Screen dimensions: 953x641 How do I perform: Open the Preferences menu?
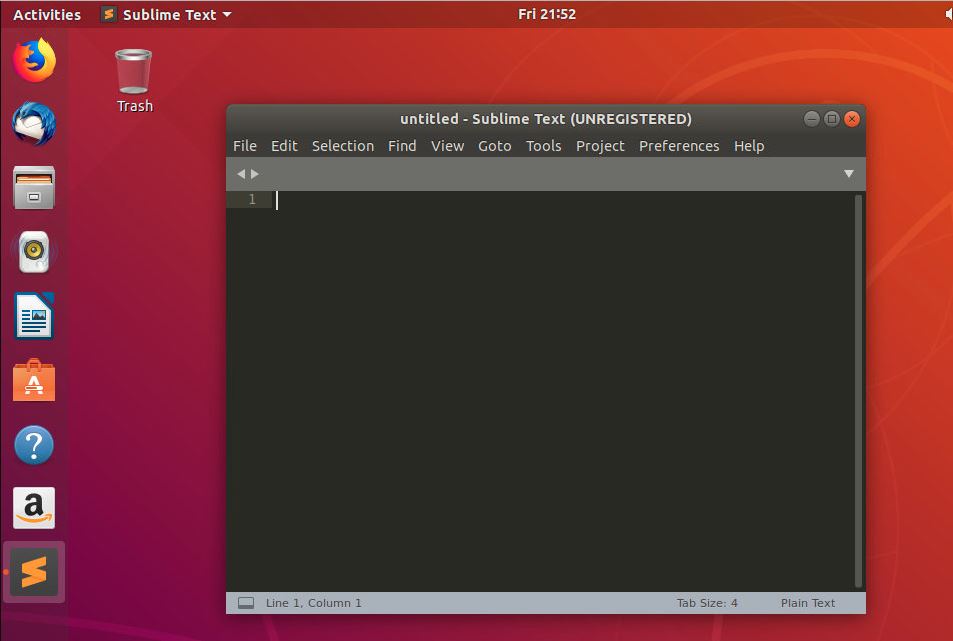coord(679,146)
